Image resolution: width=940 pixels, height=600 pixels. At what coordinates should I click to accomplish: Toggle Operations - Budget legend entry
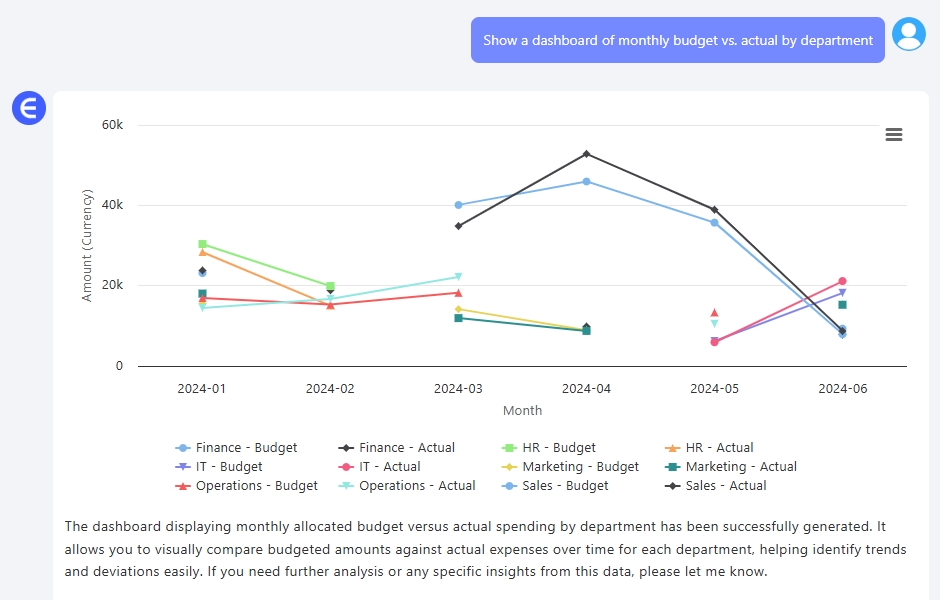click(x=246, y=486)
